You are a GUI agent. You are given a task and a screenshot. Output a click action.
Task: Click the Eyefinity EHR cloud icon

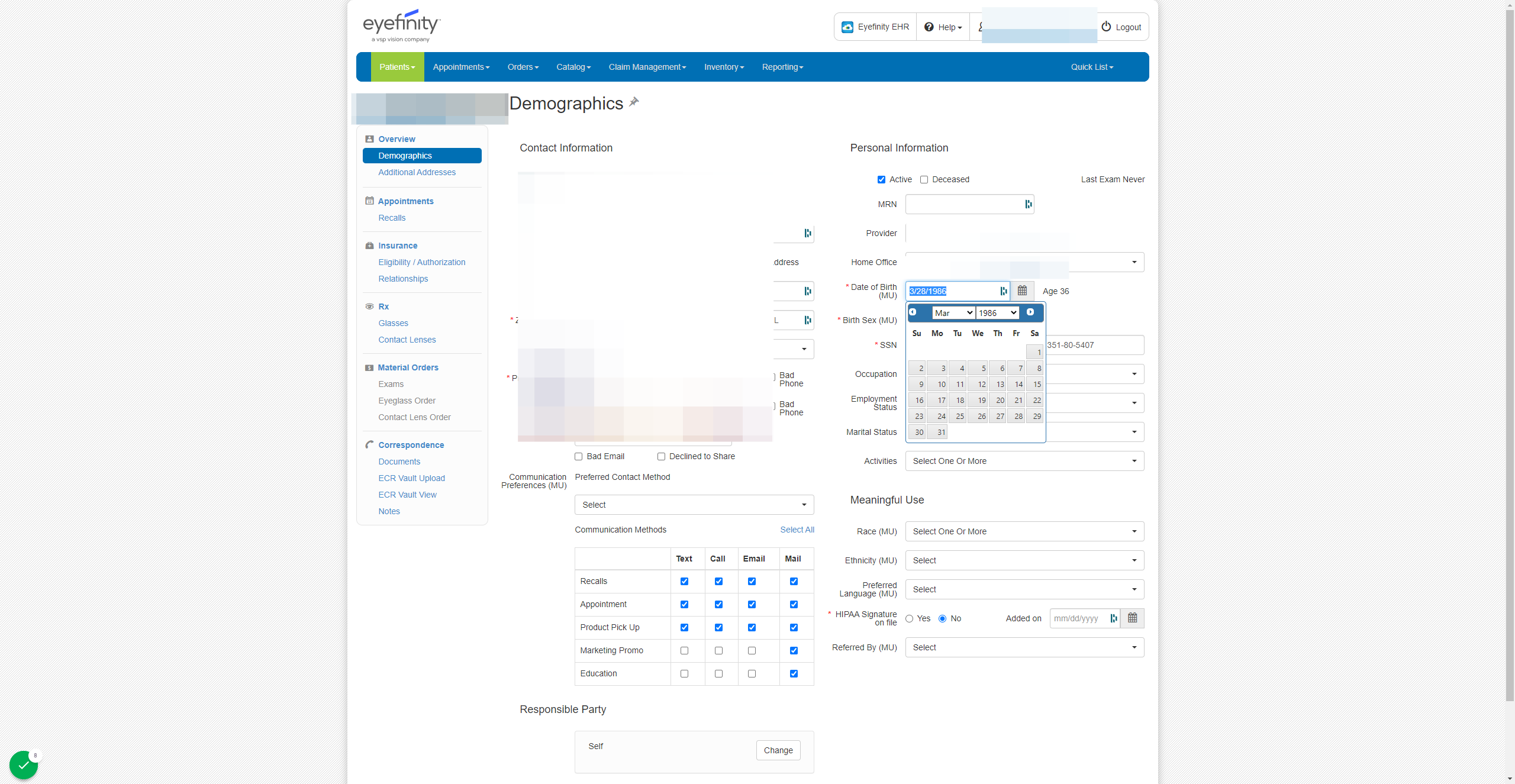(x=847, y=27)
